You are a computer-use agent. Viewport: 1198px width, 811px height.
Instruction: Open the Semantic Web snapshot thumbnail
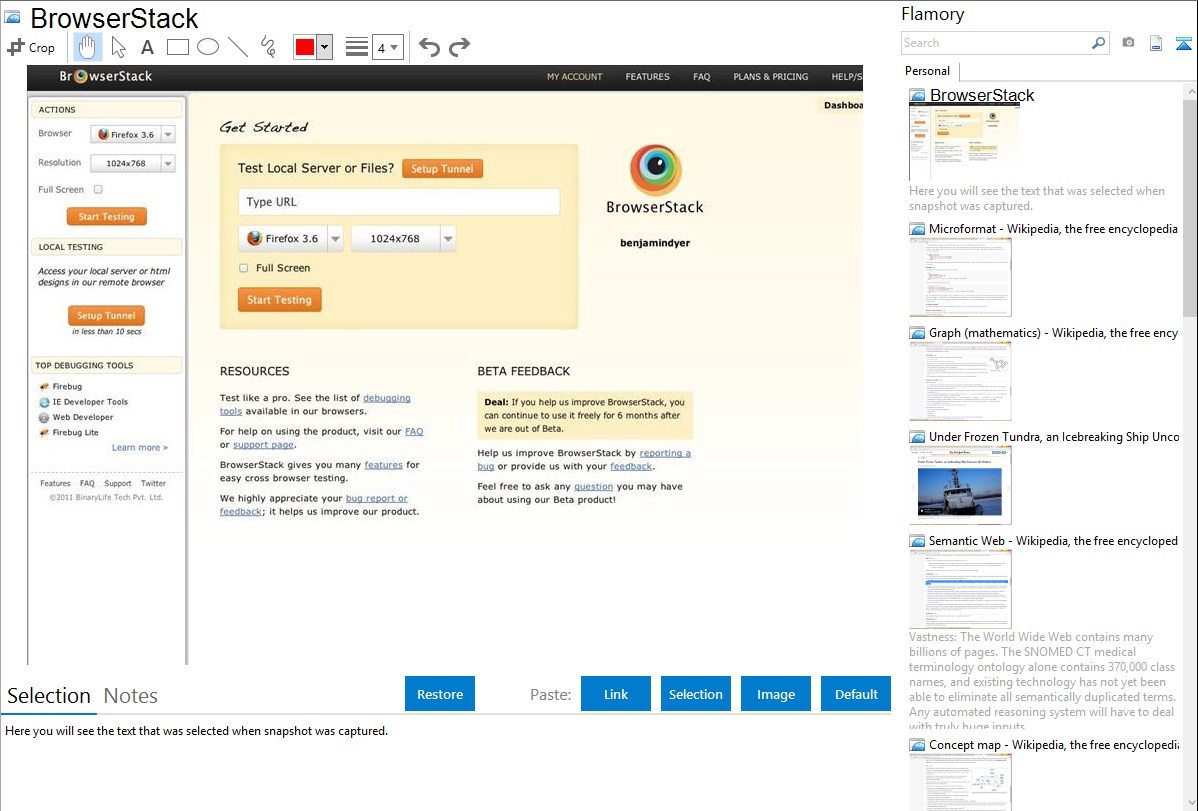tap(960, 588)
